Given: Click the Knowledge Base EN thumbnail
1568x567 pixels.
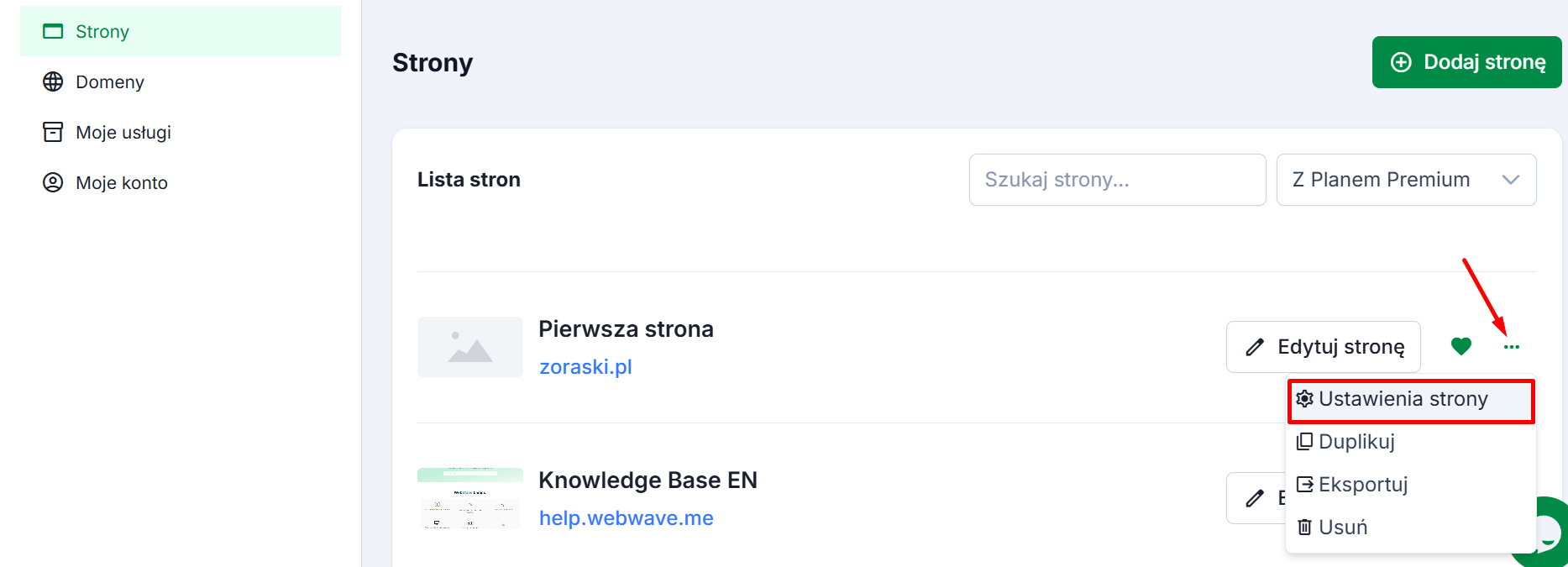Looking at the screenshot, I should tap(469, 498).
